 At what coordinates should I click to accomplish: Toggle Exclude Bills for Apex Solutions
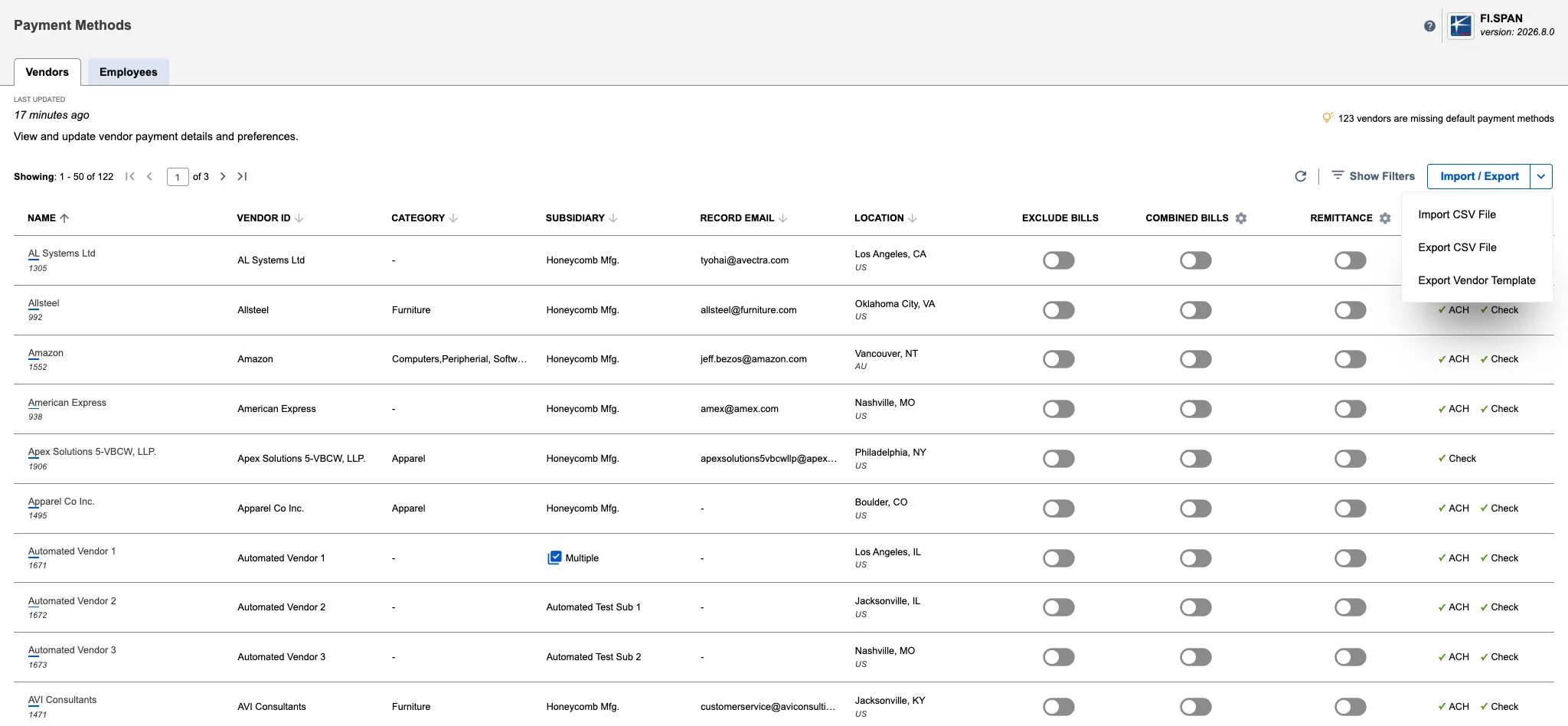pos(1059,459)
